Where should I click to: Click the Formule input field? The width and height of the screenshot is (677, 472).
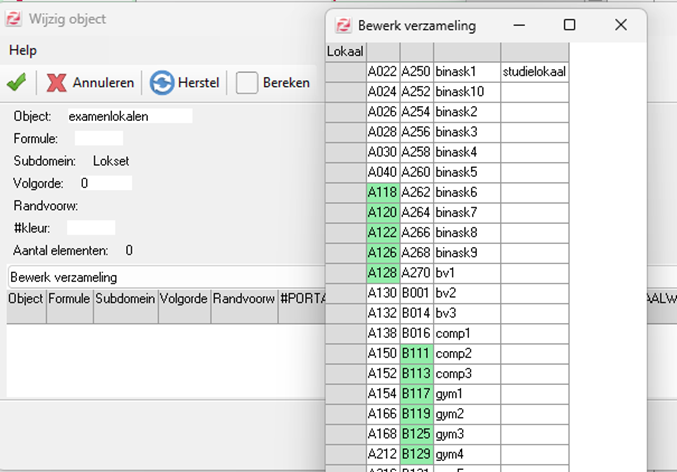pyautogui.click(x=98, y=139)
